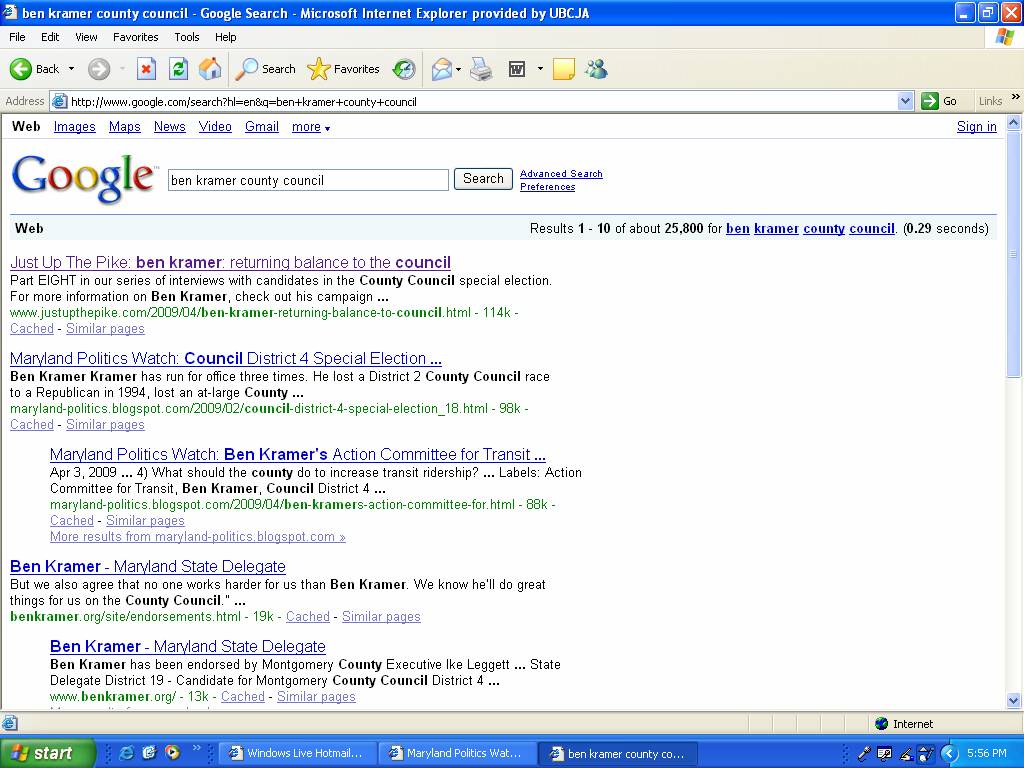Print the page with printer icon

click(481, 69)
